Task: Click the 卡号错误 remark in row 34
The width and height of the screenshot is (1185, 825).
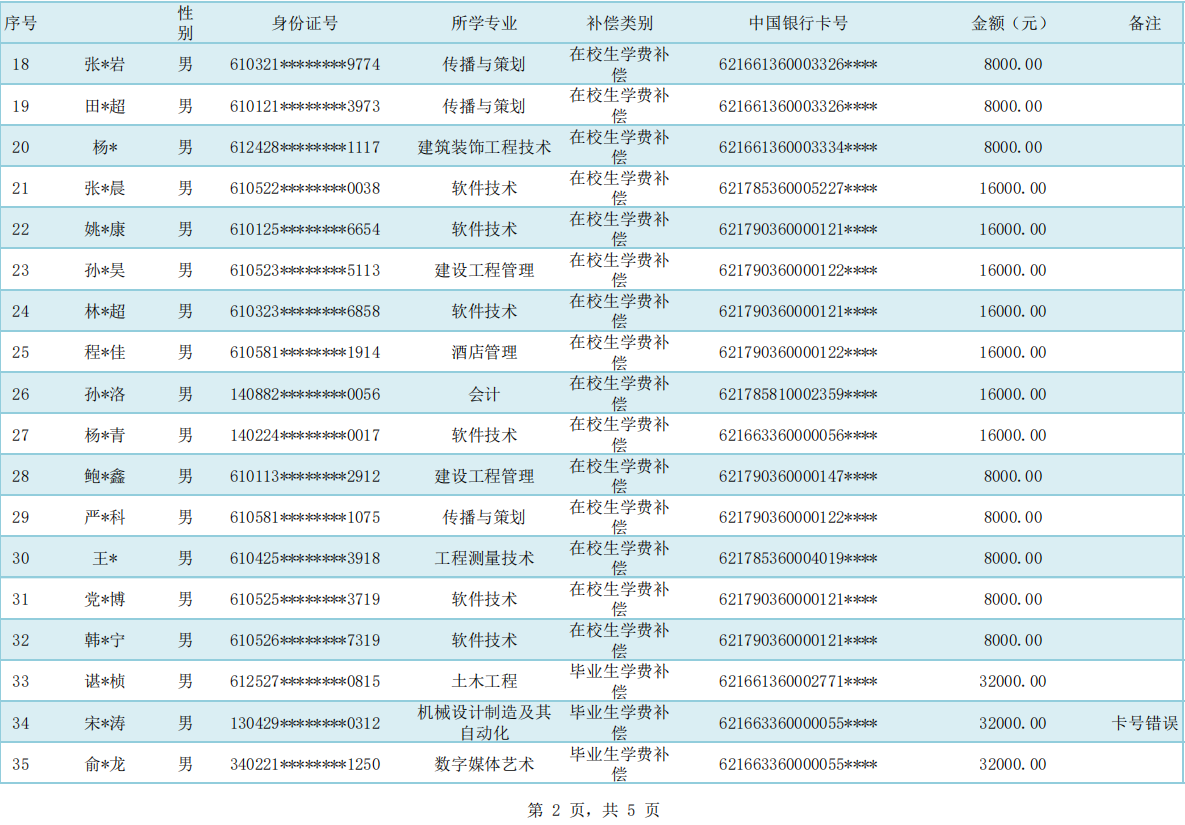Action: (1145, 723)
